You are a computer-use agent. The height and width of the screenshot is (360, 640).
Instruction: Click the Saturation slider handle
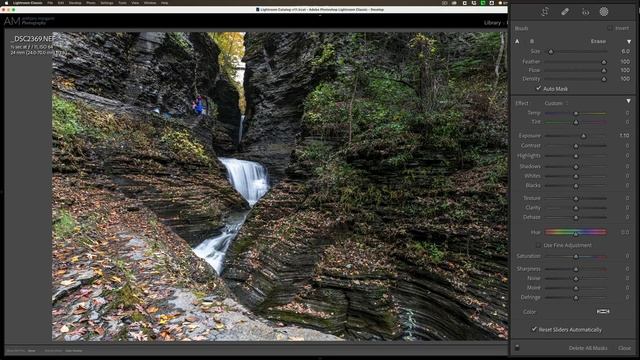point(576,257)
